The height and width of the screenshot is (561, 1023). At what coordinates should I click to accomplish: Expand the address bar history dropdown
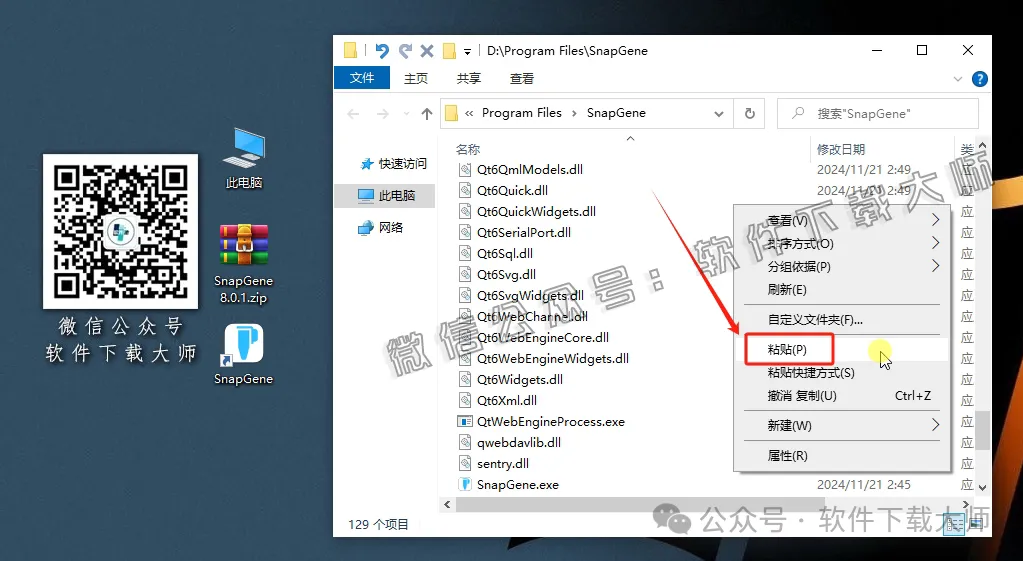[x=718, y=114]
